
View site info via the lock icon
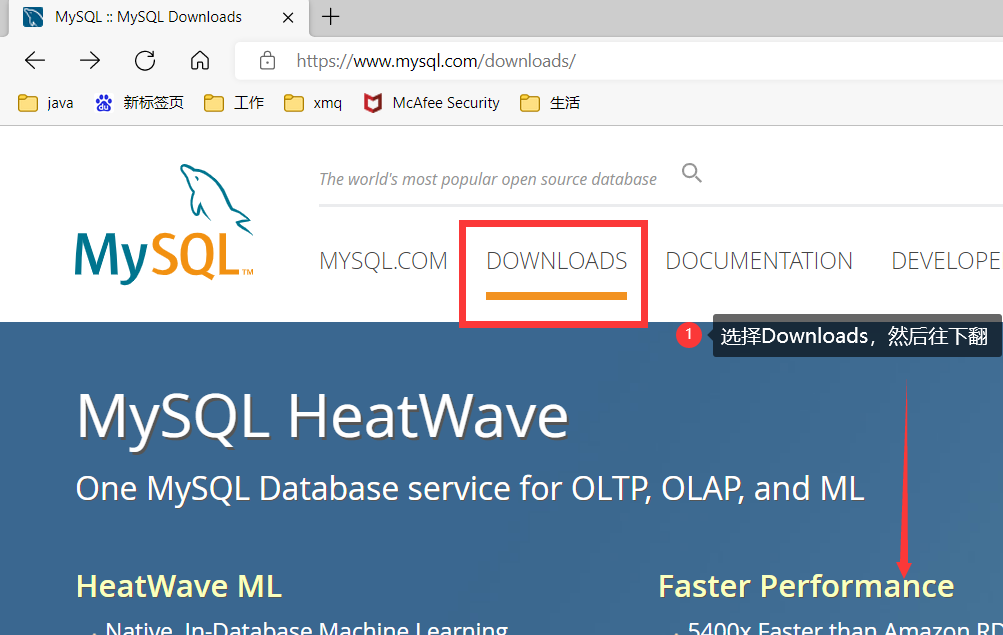pos(267,61)
